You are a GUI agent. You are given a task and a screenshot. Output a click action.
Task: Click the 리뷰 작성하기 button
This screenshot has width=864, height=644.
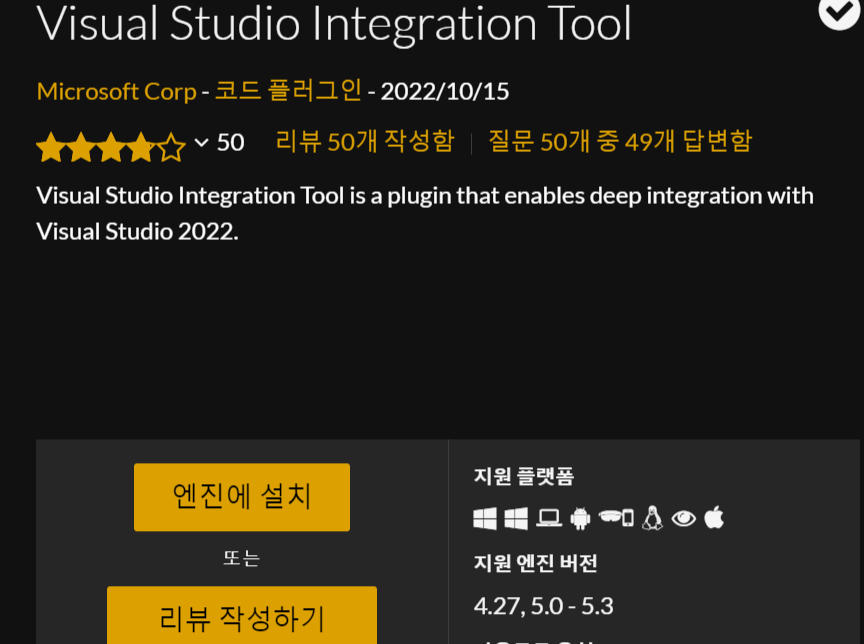point(242,615)
